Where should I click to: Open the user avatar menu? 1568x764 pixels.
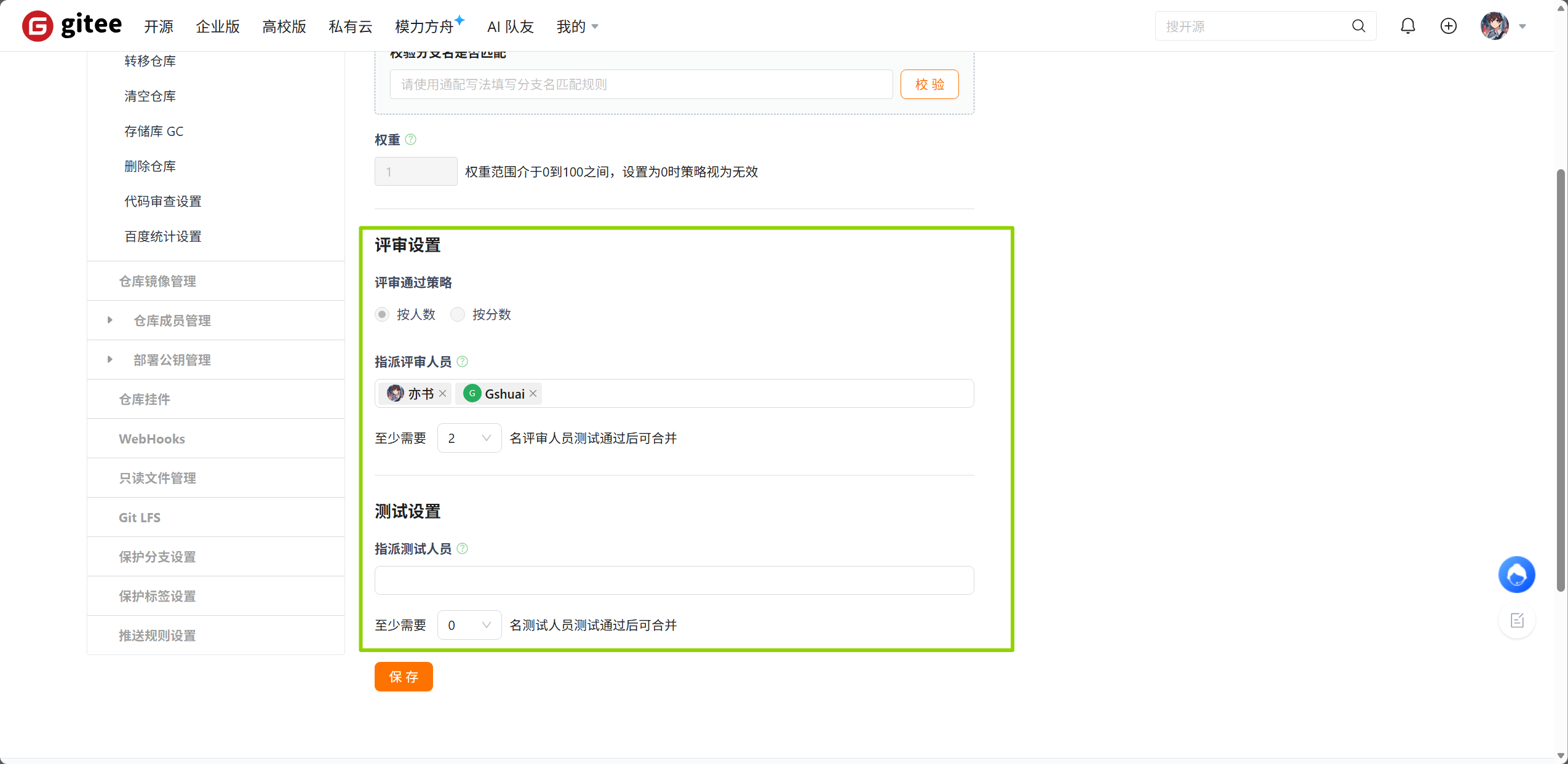(x=1494, y=26)
